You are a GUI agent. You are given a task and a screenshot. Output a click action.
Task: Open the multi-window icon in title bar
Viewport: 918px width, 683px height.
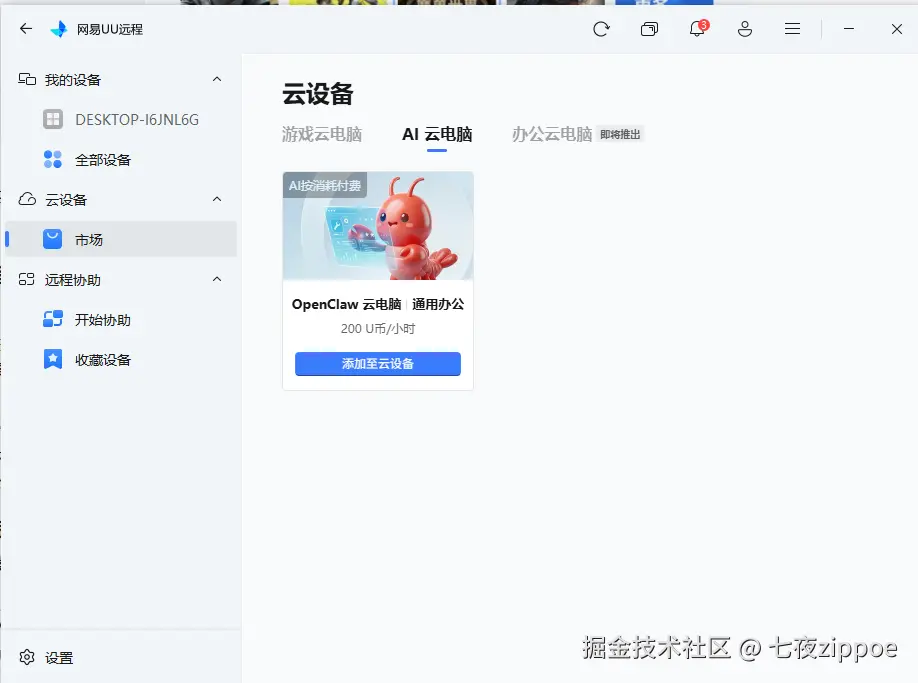(649, 29)
